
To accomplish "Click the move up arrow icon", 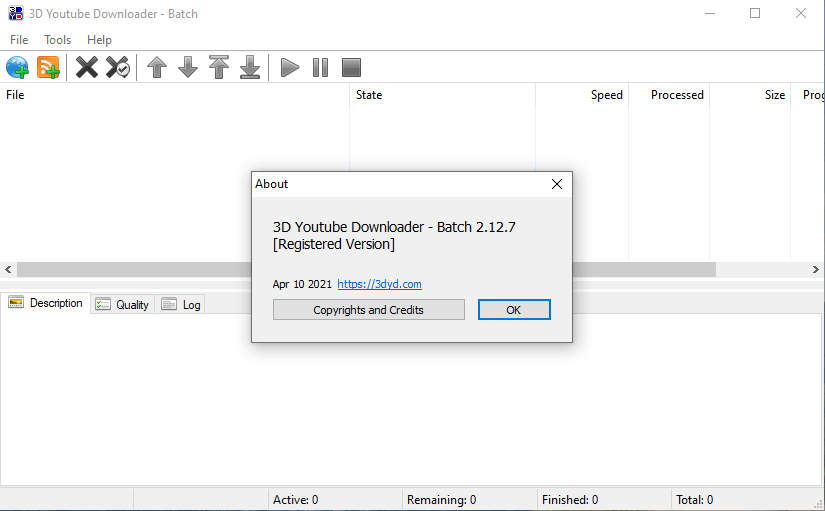I will coord(157,67).
